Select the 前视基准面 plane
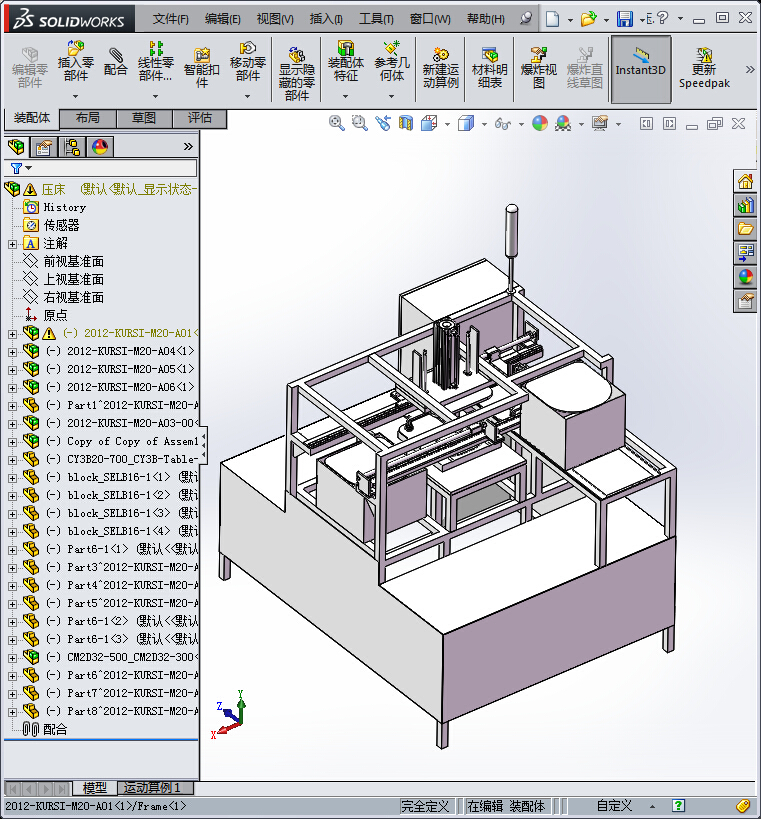The height and width of the screenshot is (819, 761). 74,262
